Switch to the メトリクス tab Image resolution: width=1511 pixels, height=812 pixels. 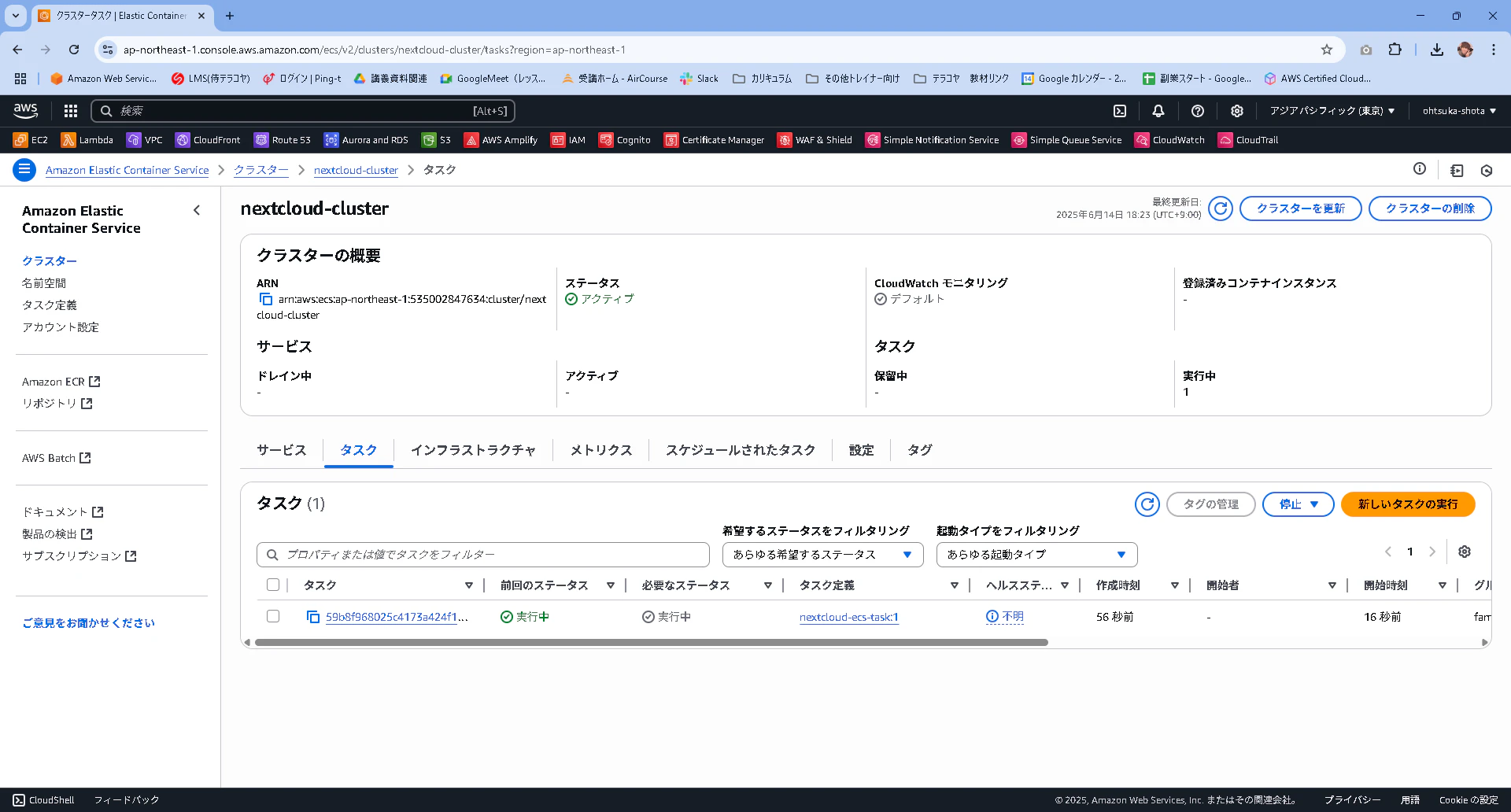pos(601,450)
